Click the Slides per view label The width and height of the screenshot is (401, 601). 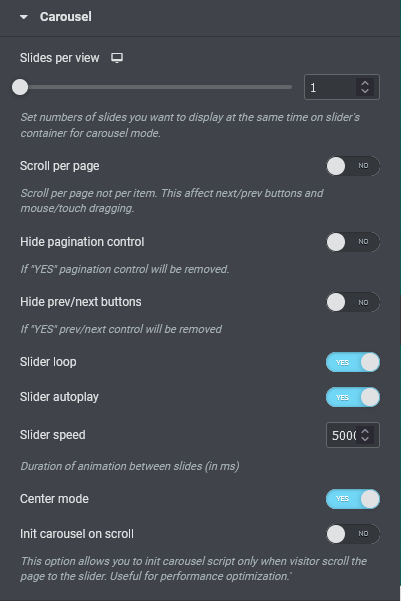pos(59,58)
